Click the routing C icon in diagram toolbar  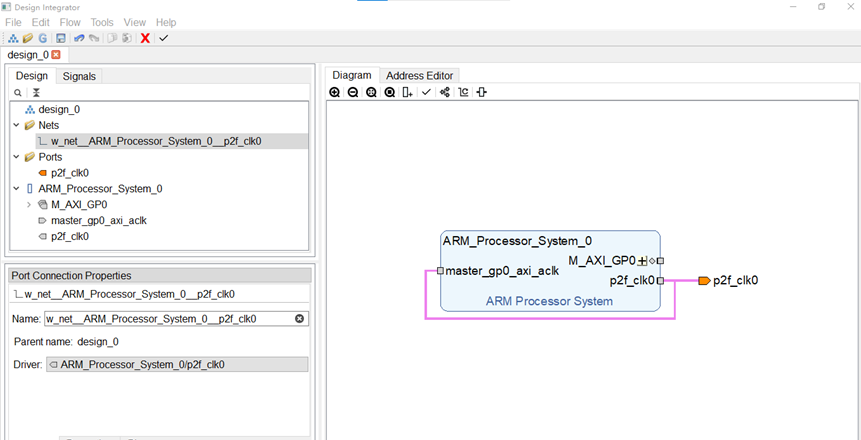coord(463,92)
